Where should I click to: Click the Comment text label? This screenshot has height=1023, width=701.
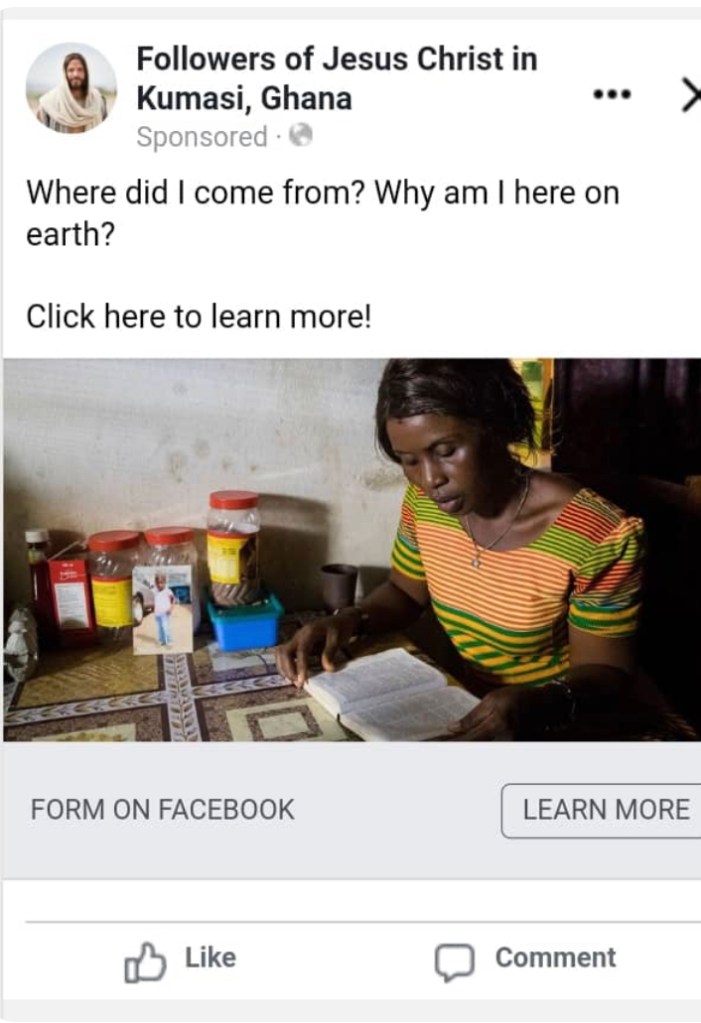[x=555, y=957]
